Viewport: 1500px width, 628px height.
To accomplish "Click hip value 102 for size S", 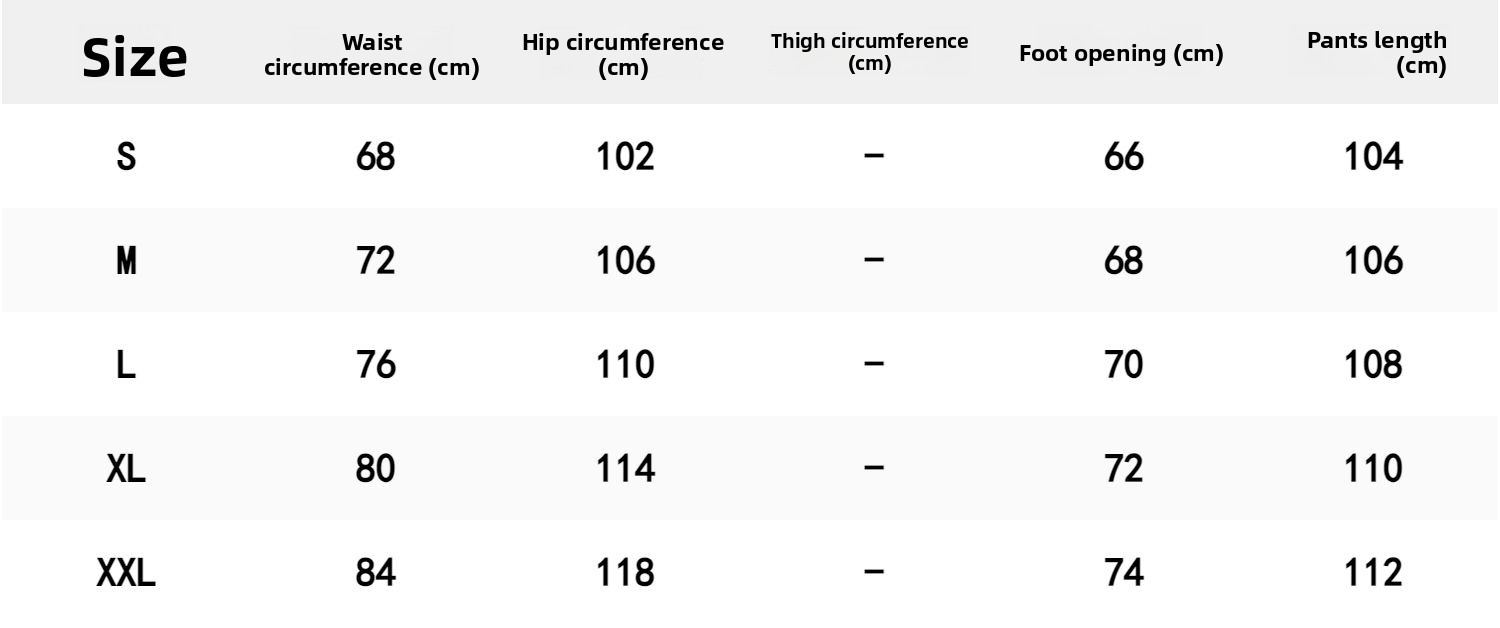I will pos(625,157).
